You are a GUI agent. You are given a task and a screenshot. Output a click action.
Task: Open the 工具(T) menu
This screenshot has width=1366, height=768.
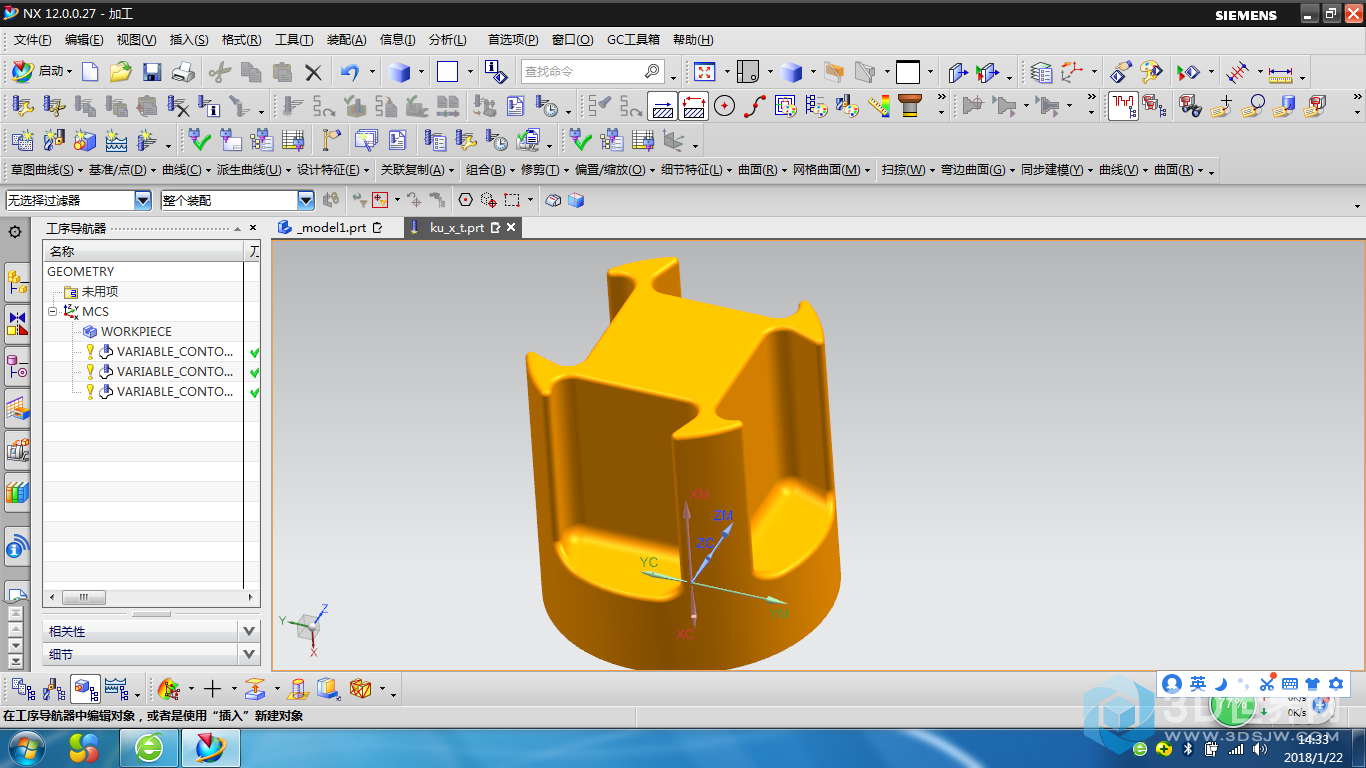294,40
